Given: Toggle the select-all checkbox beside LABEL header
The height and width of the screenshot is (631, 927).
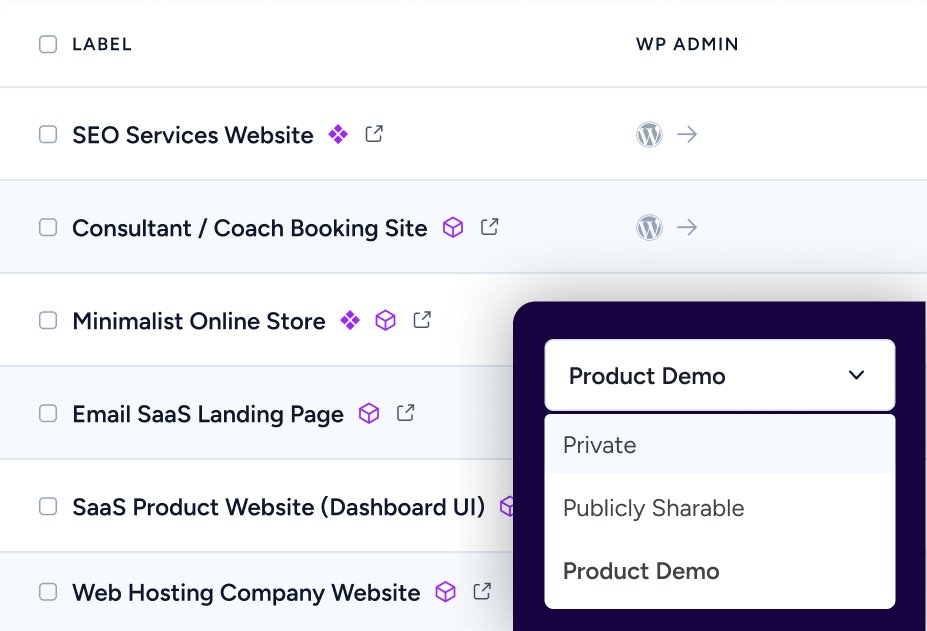Looking at the screenshot, I should 48,44.
